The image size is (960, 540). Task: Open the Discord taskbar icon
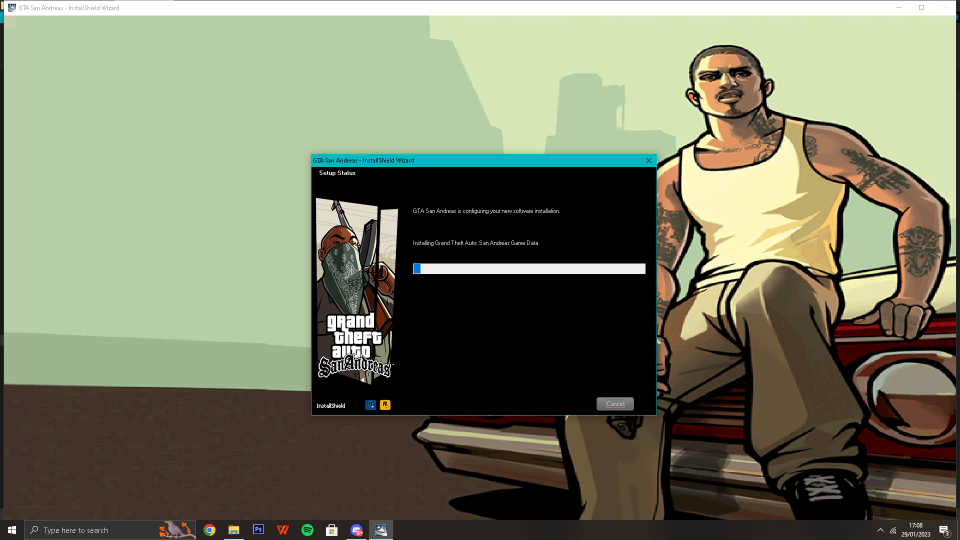(x=356, y=530)
